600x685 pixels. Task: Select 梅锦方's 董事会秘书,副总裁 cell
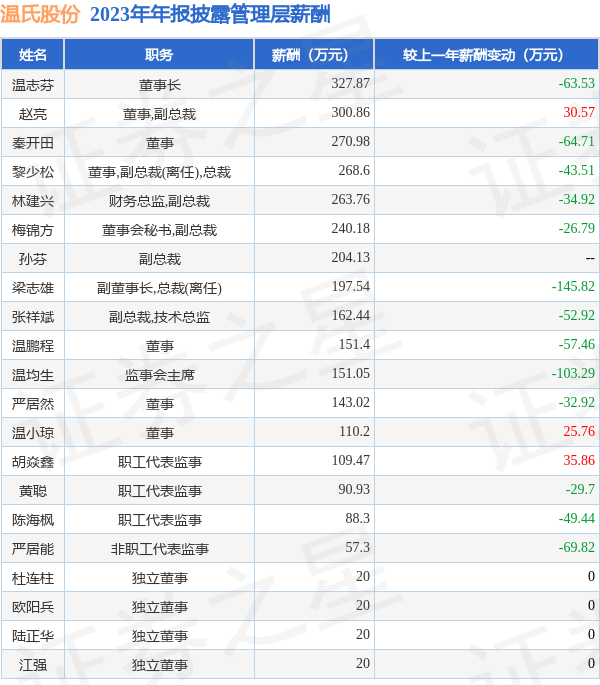click(159, 229)
